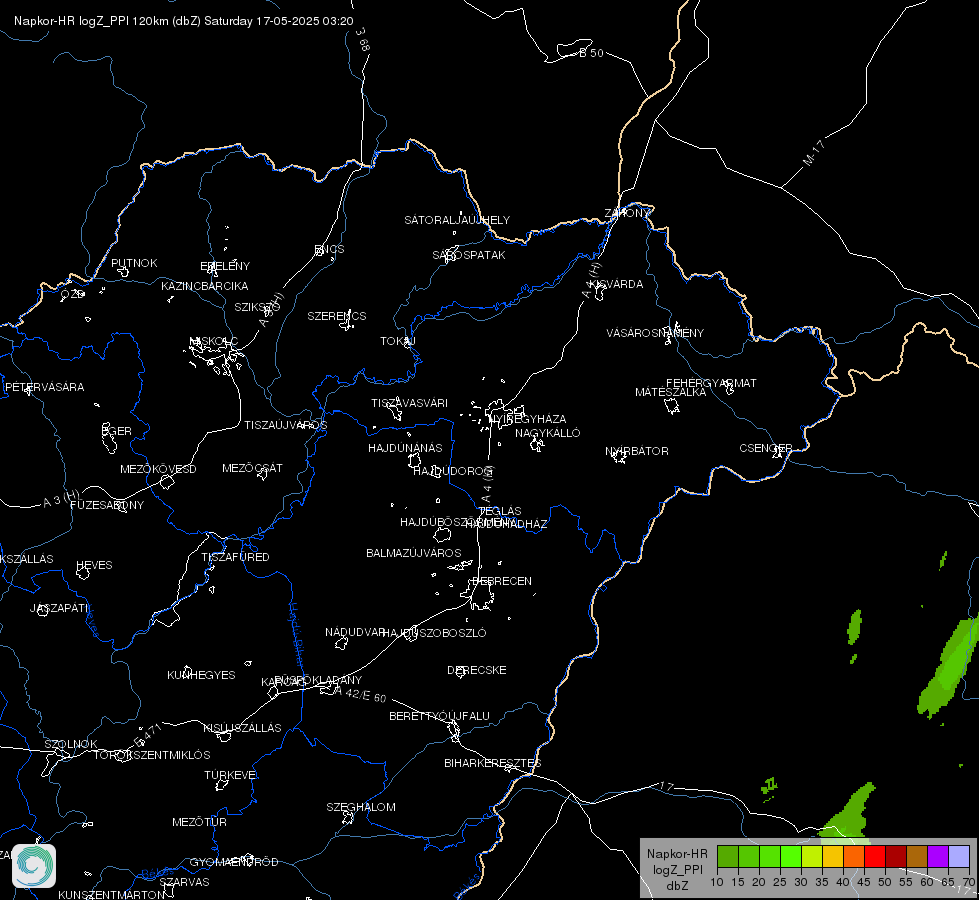Select the NYÍRBÁTOR label

[x=637, y=451]
